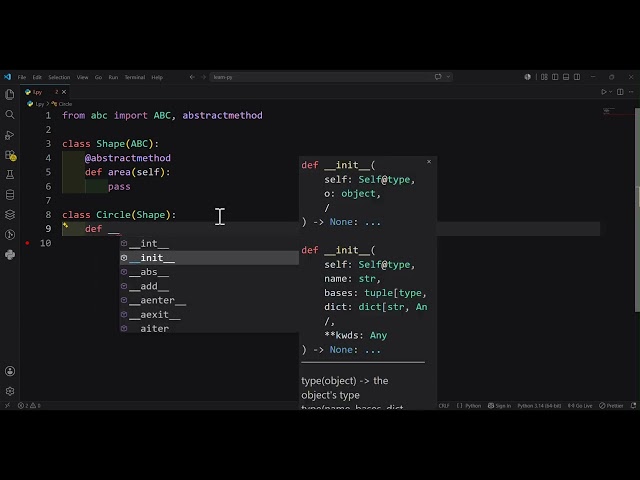Select the __add__ suggestion
This screenshot has width=640, height=480.
tap(209, 286)
